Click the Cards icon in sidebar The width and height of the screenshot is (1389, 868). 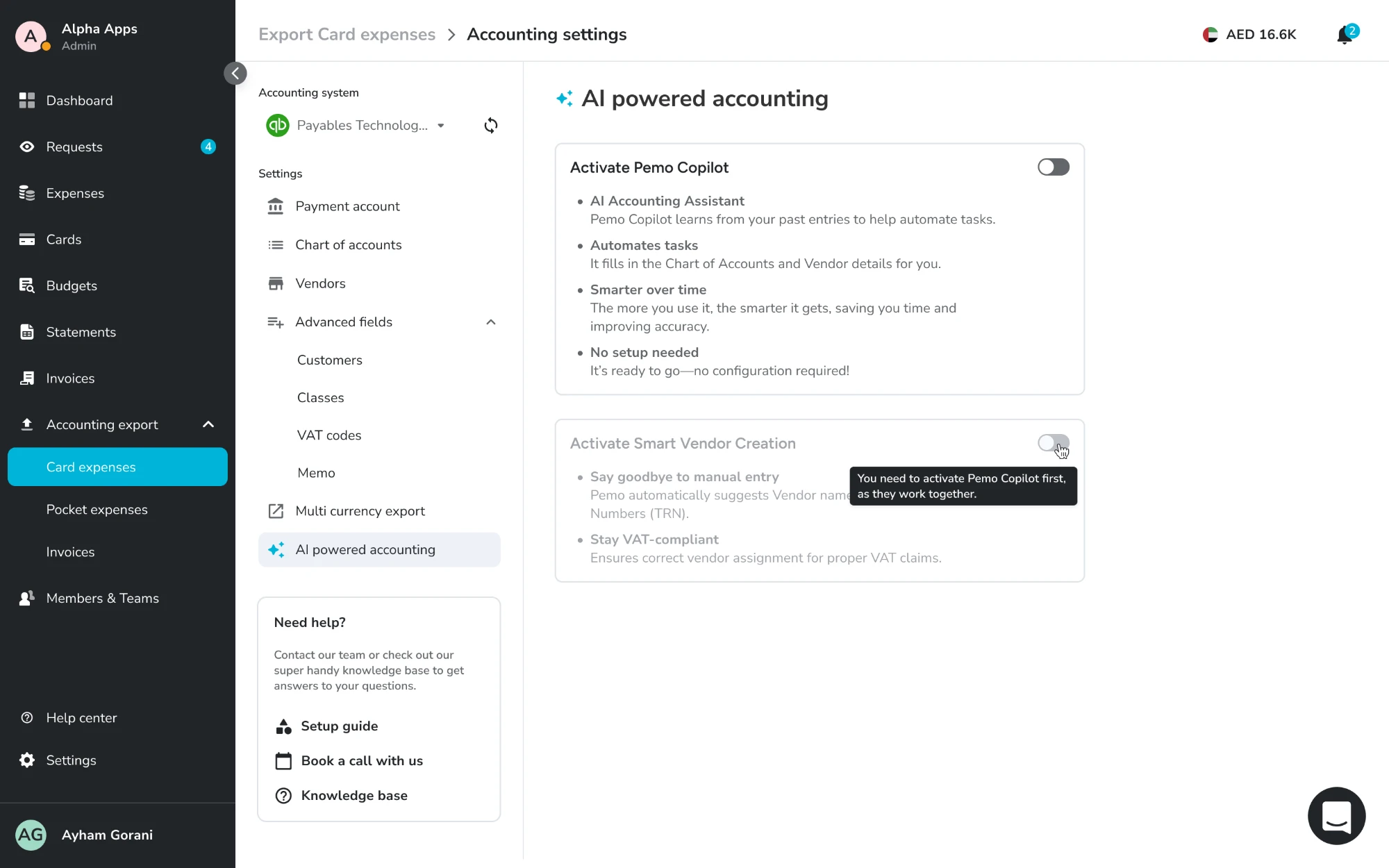click(27, 240)
